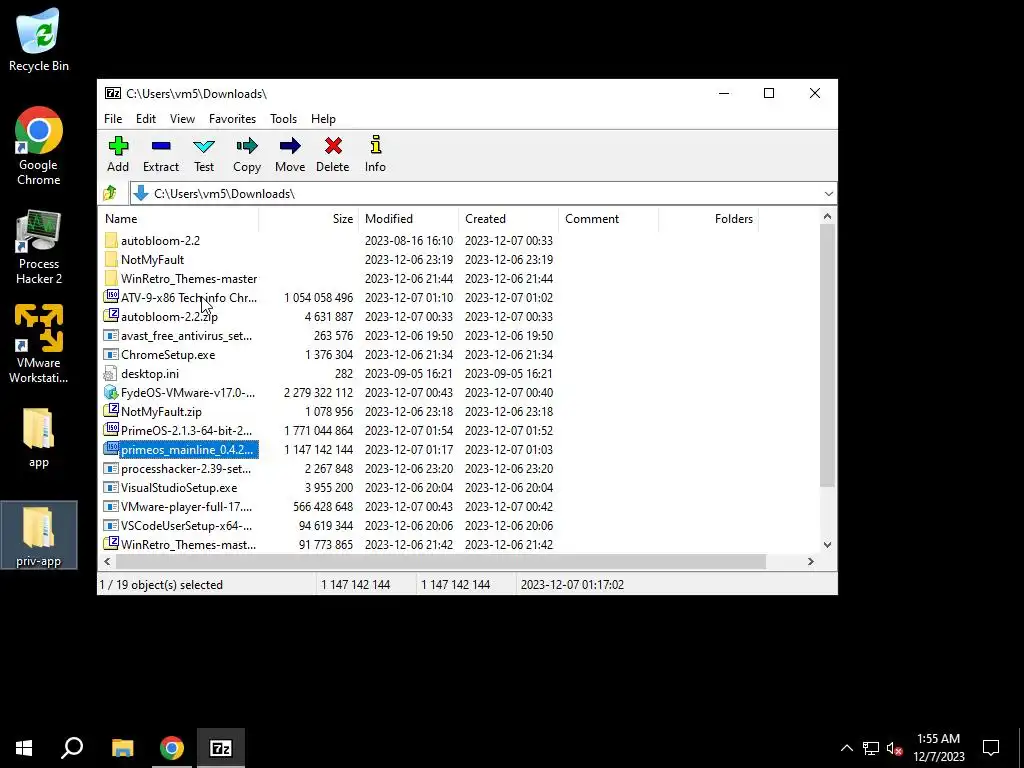Select autobloom-2.2.zip file
Screen dimensions: 1024x768
point(169,317)
